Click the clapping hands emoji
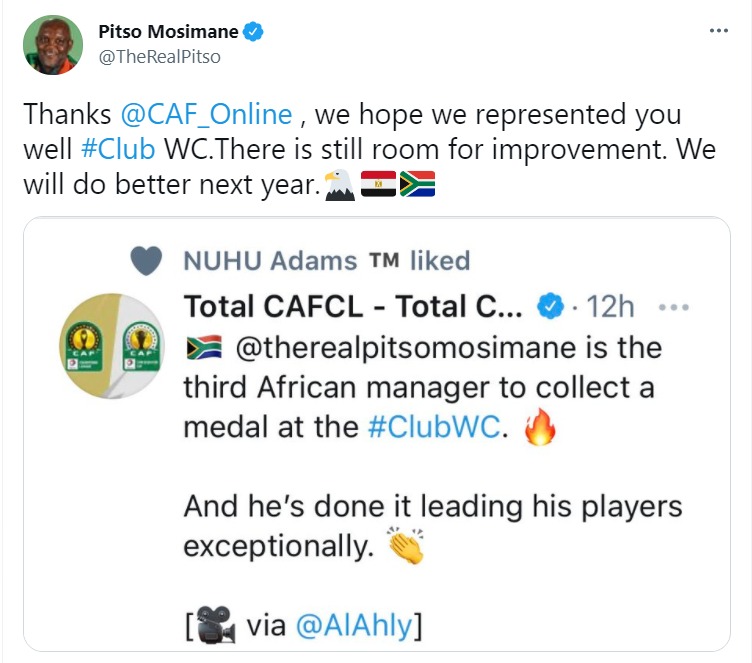The image size is (752, 663). (x=407, y=546)
